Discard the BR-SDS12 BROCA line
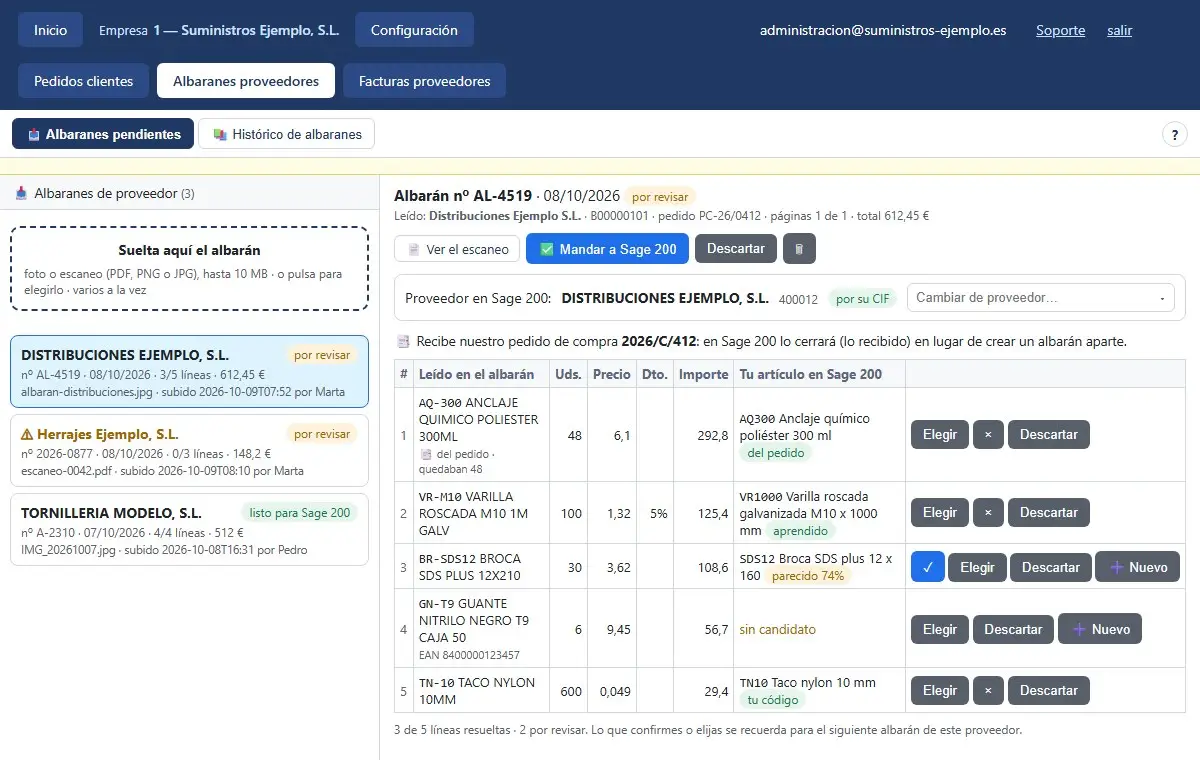Image resolution: width=1200 pixels, height=760 pixels. pyautogui.click(x=1051, y=567)
